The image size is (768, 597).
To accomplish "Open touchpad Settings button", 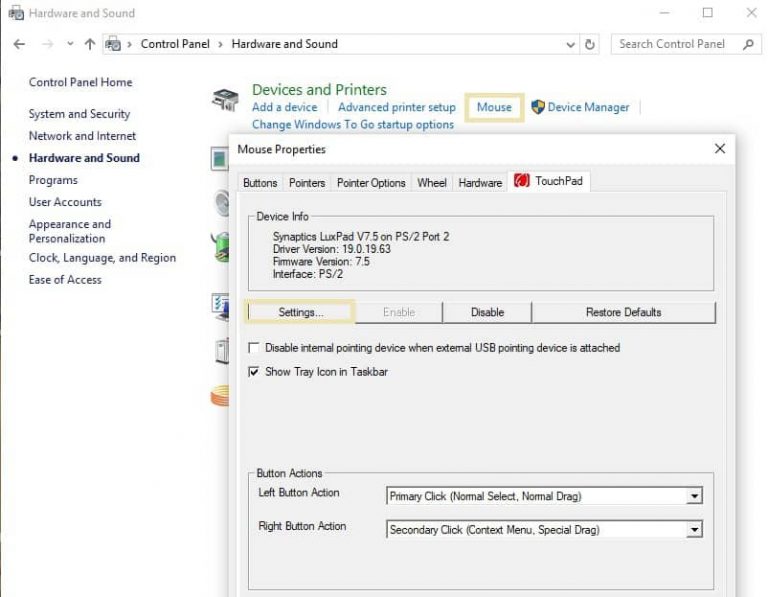I will click(301, 312).
